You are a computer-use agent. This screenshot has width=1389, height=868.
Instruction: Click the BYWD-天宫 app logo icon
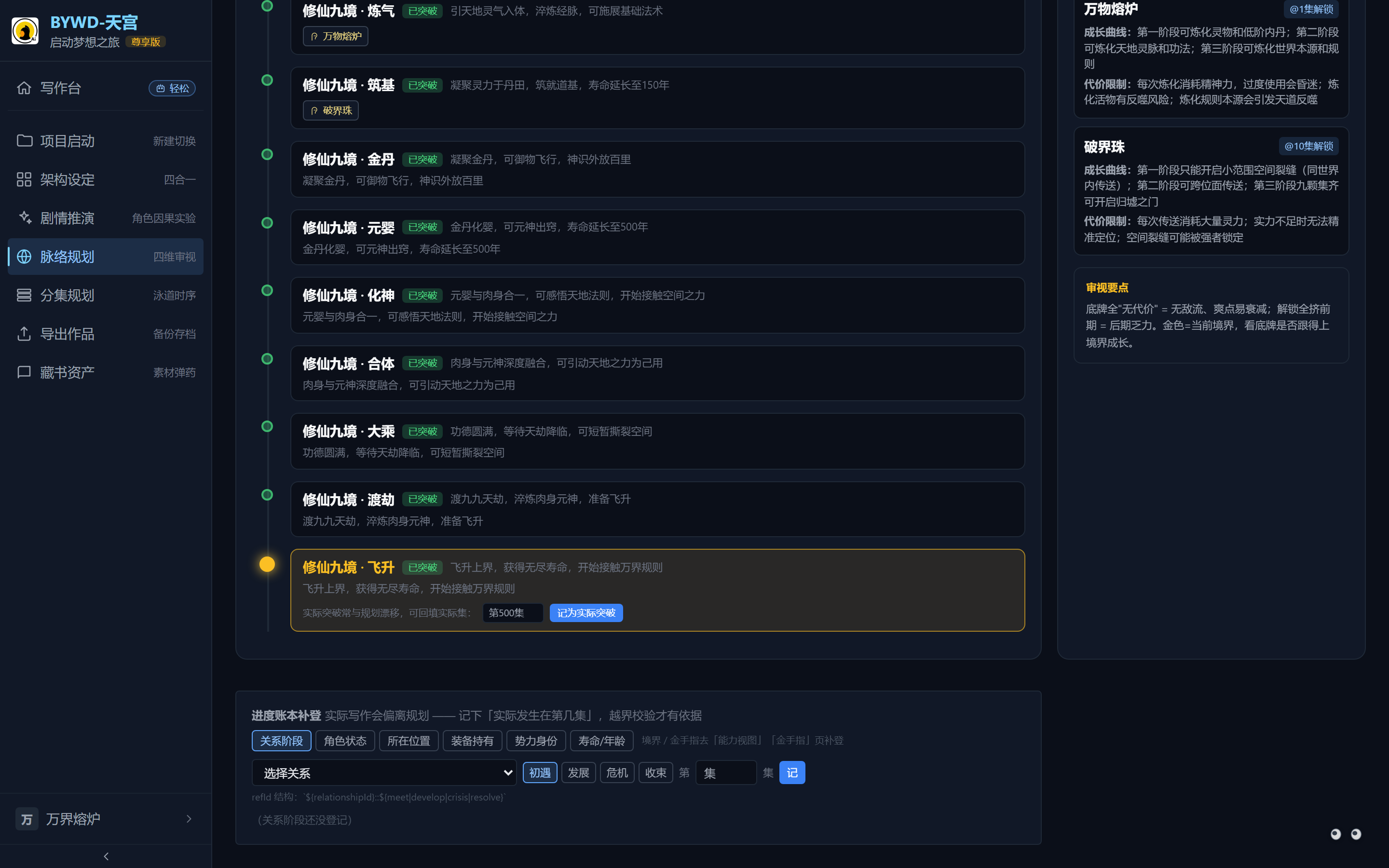(x=25, y=31)
